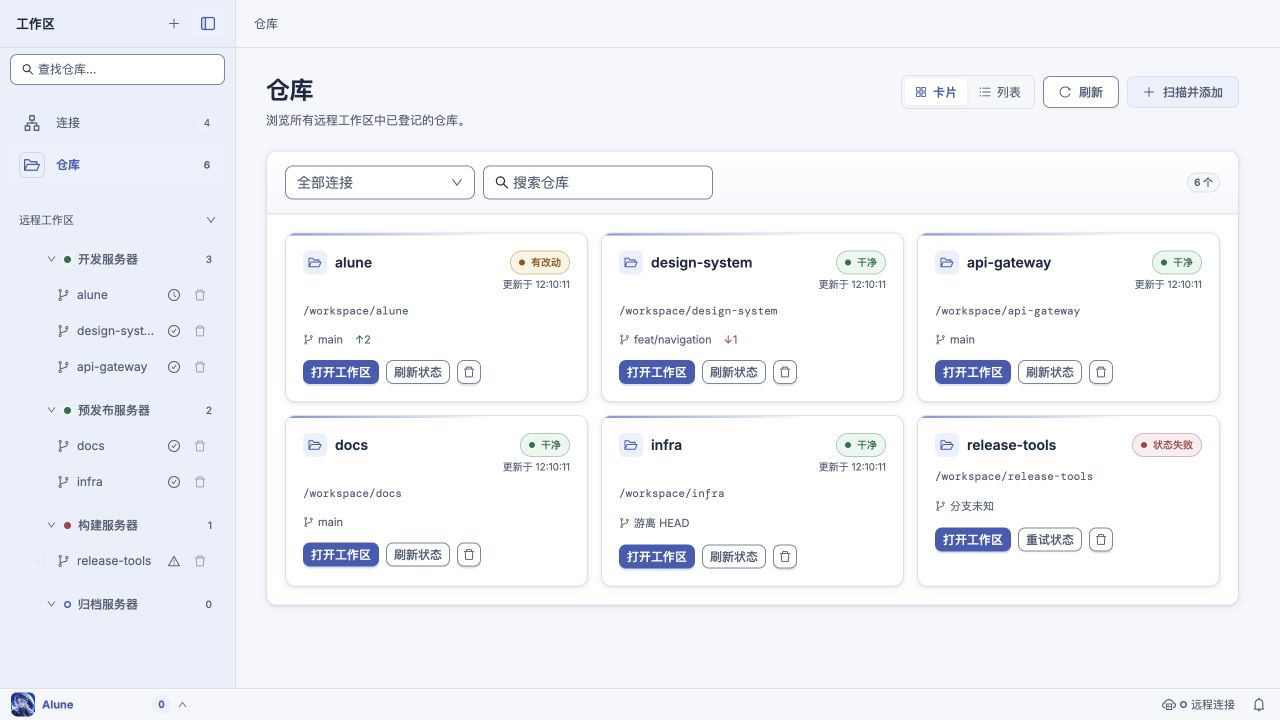Remove api-gateway card using trash button

click(x=1101, y=372)
